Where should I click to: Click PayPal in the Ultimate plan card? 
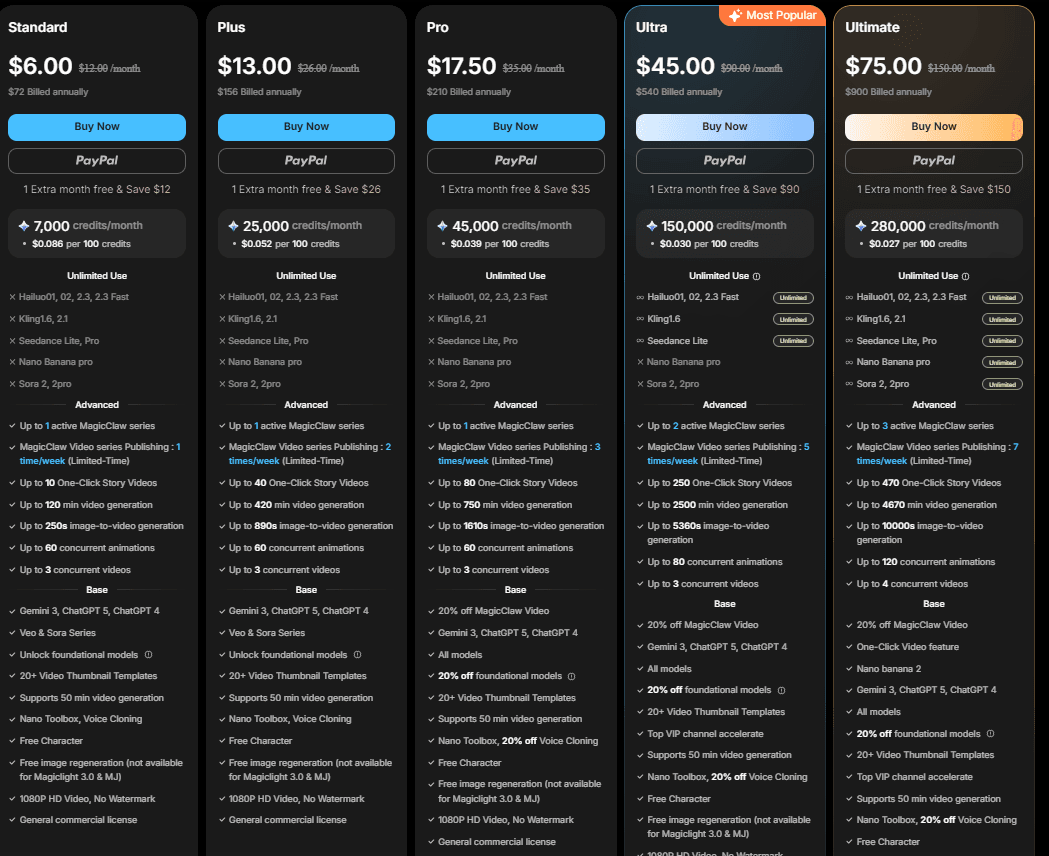(934, 160)
